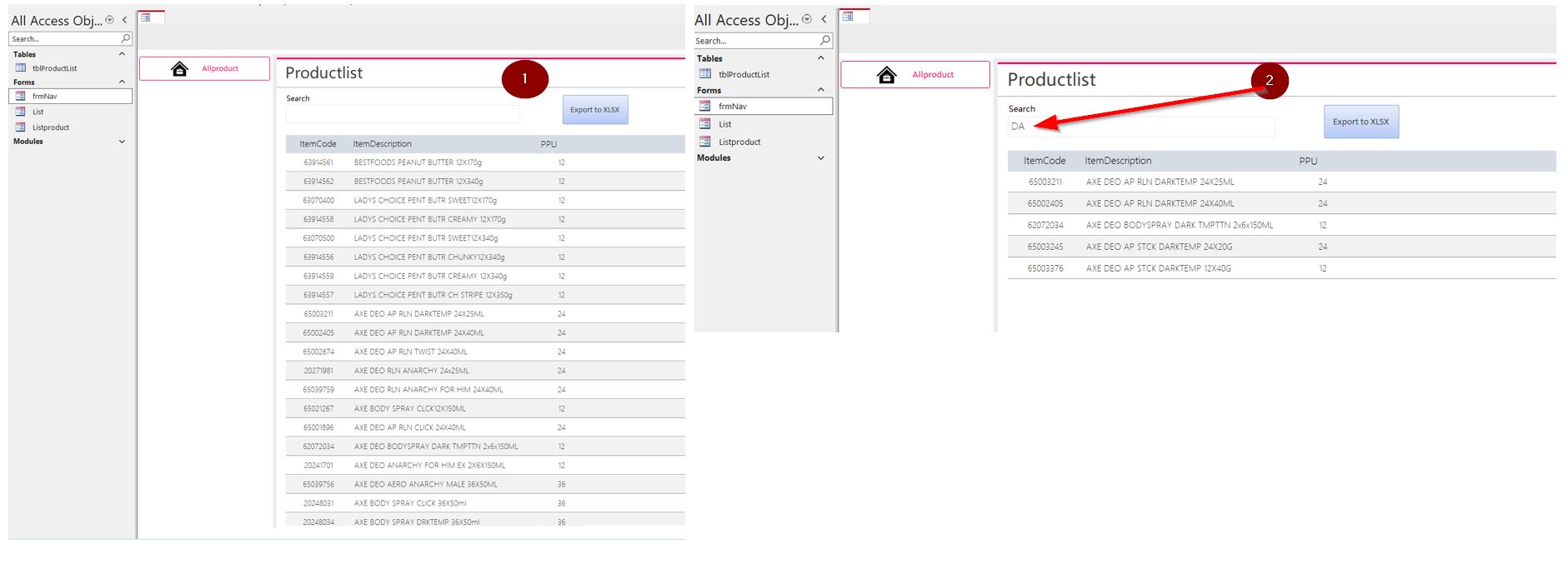
Task: Collapse the Forms group in right navigation pane
Action: 821,90
